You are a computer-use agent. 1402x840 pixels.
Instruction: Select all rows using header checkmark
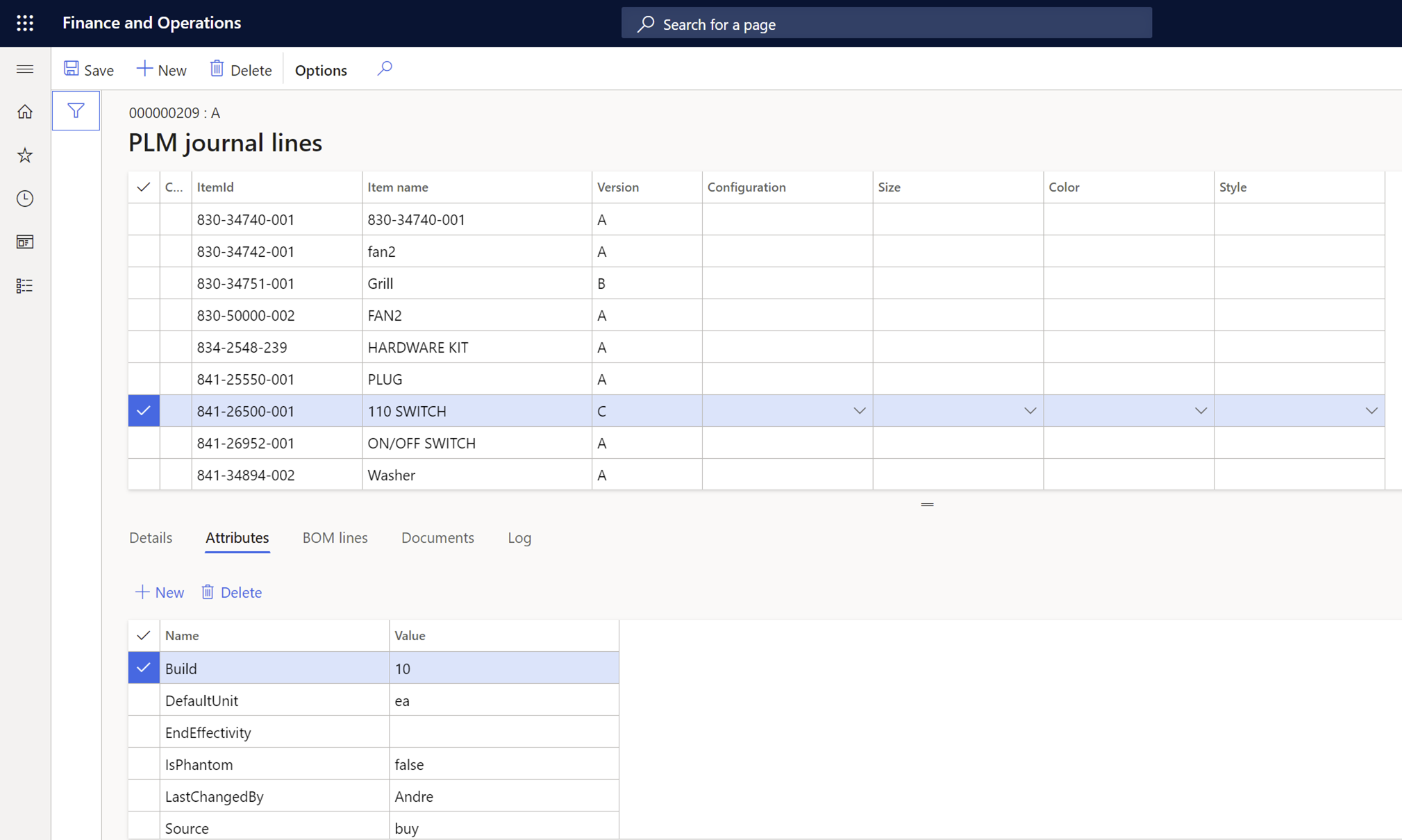coord(144,186)
